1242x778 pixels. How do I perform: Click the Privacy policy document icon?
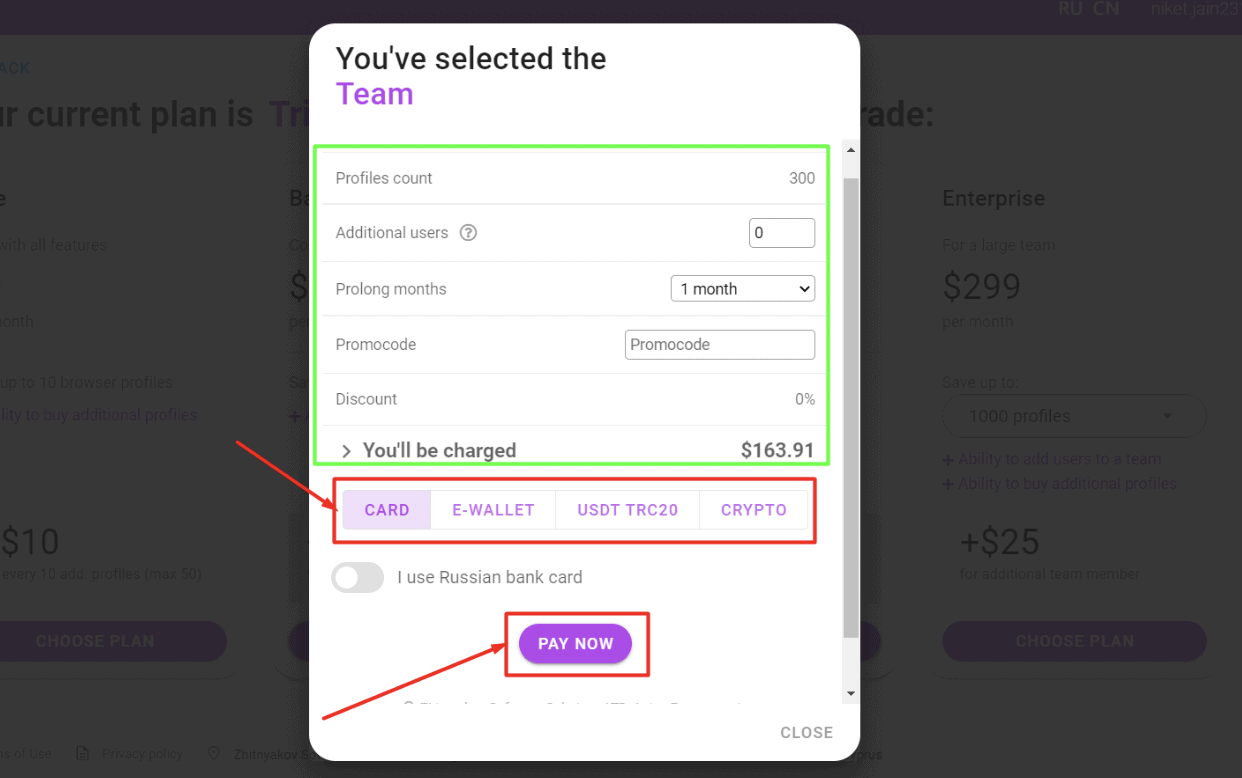83,753
